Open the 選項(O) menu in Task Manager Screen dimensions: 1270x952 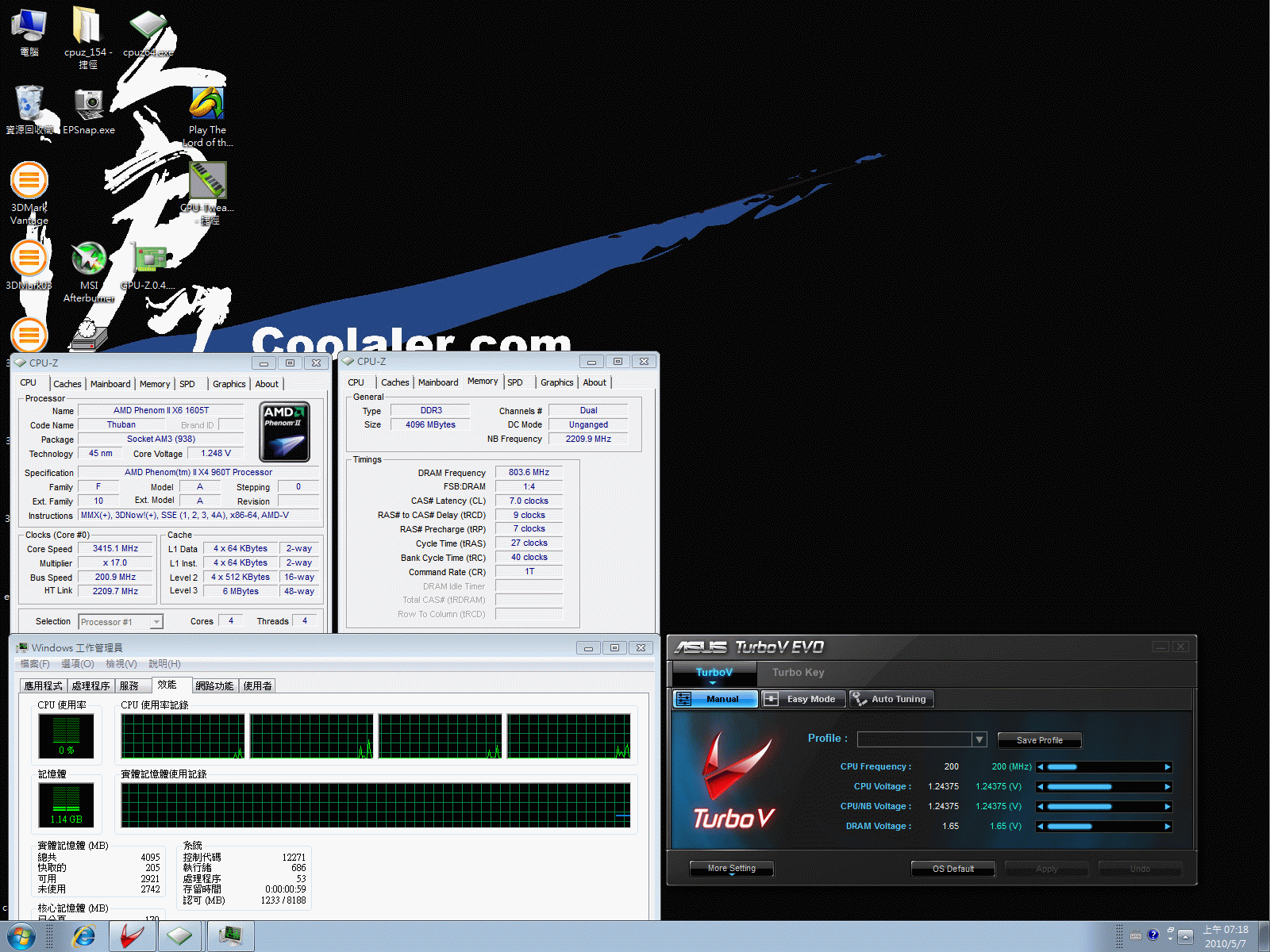[77, 664]
